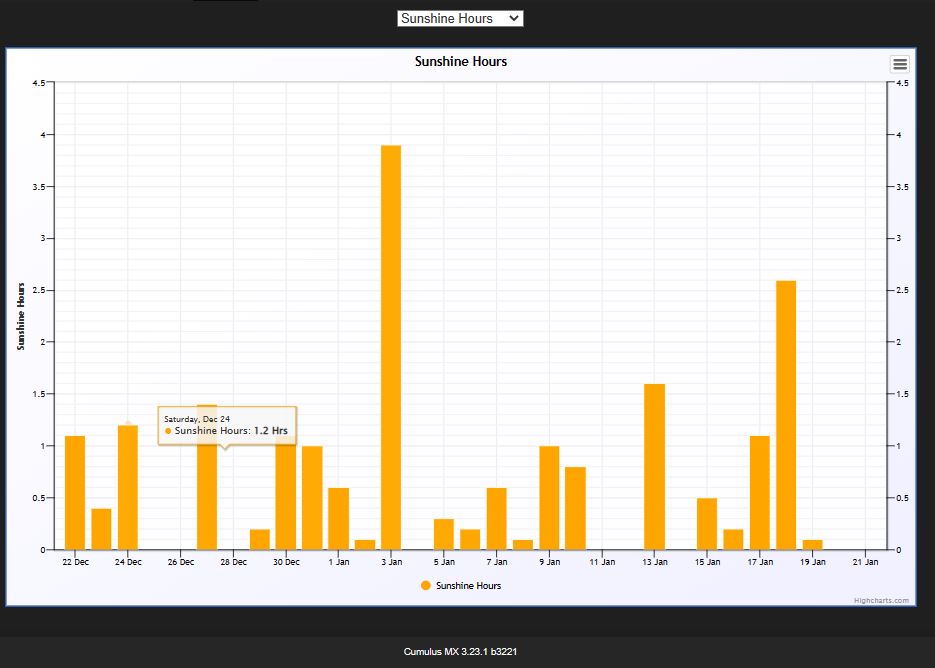Toggle the Sunshine Hours series legend label
The width and height of the screenshot is (935, 668).
pos(468,586)
